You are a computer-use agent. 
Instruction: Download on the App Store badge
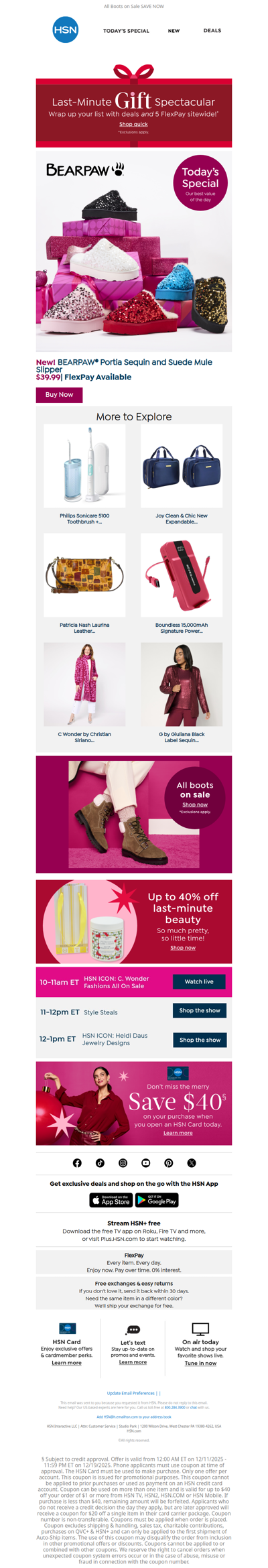(x=111, y=1200)
